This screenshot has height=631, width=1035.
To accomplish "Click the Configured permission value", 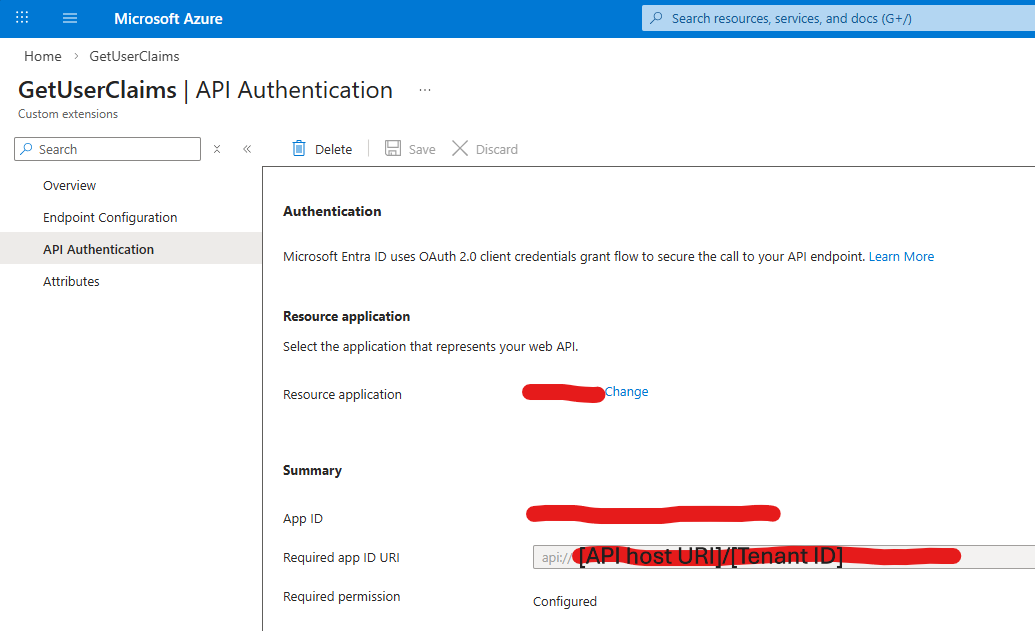I will click(x=565, y=601).
